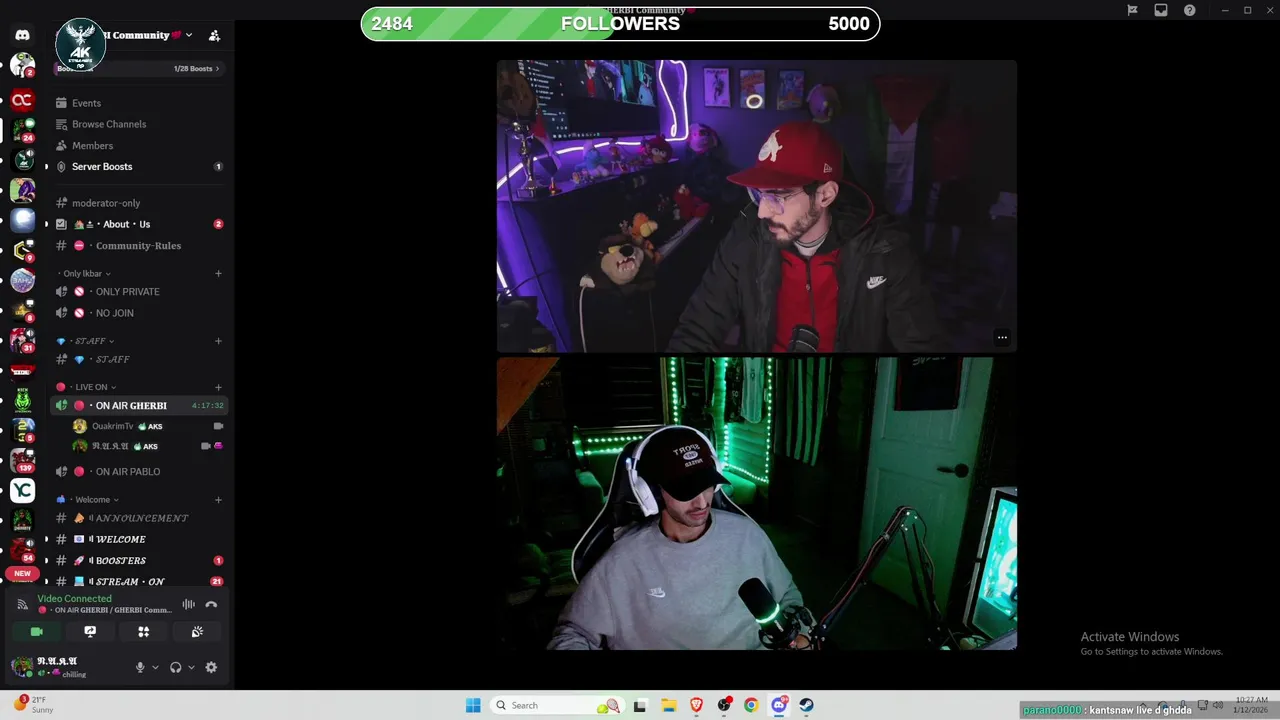Select ON AIR GHERBI voice channel
1280x720 pixels.
(x=139, y=405)
